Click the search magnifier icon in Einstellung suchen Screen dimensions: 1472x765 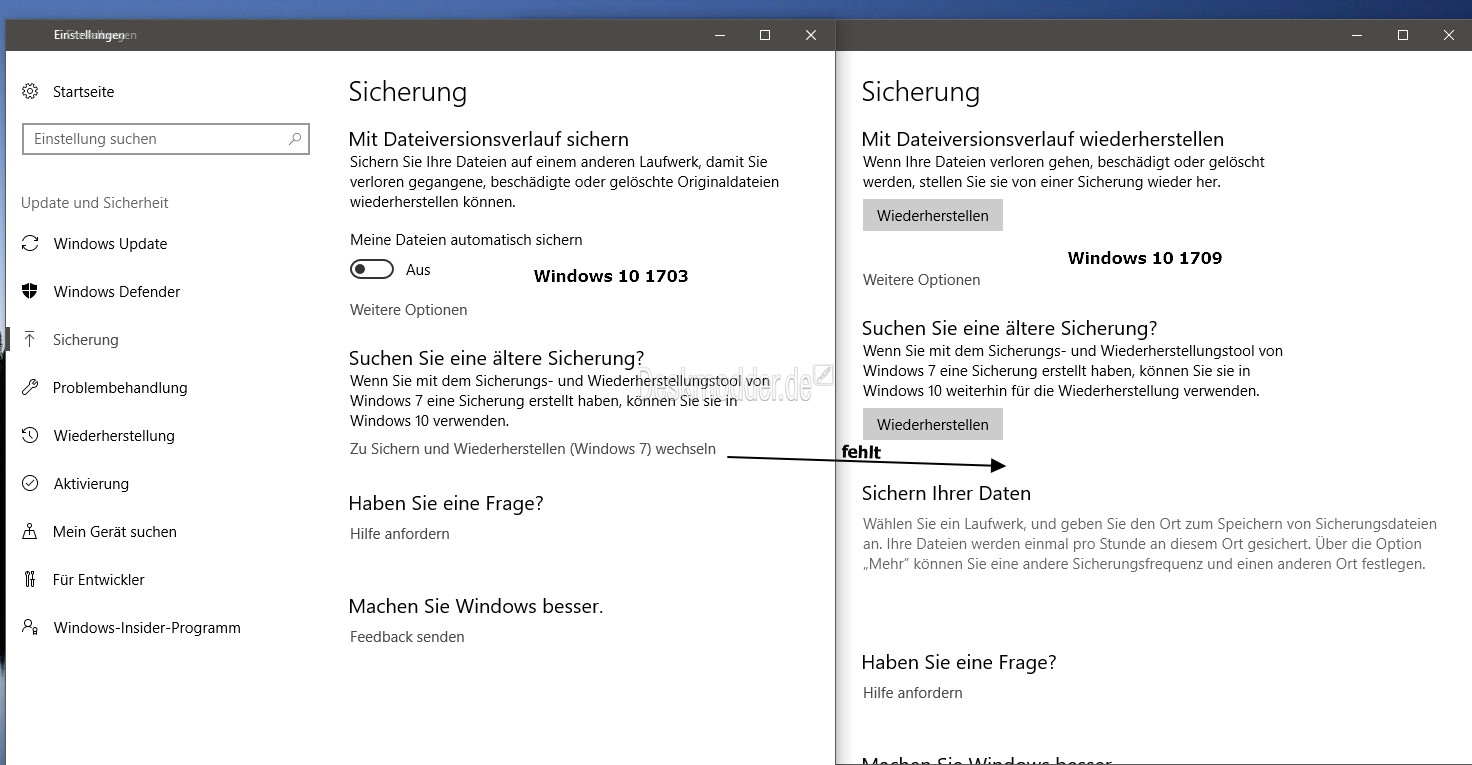[295, 139]
